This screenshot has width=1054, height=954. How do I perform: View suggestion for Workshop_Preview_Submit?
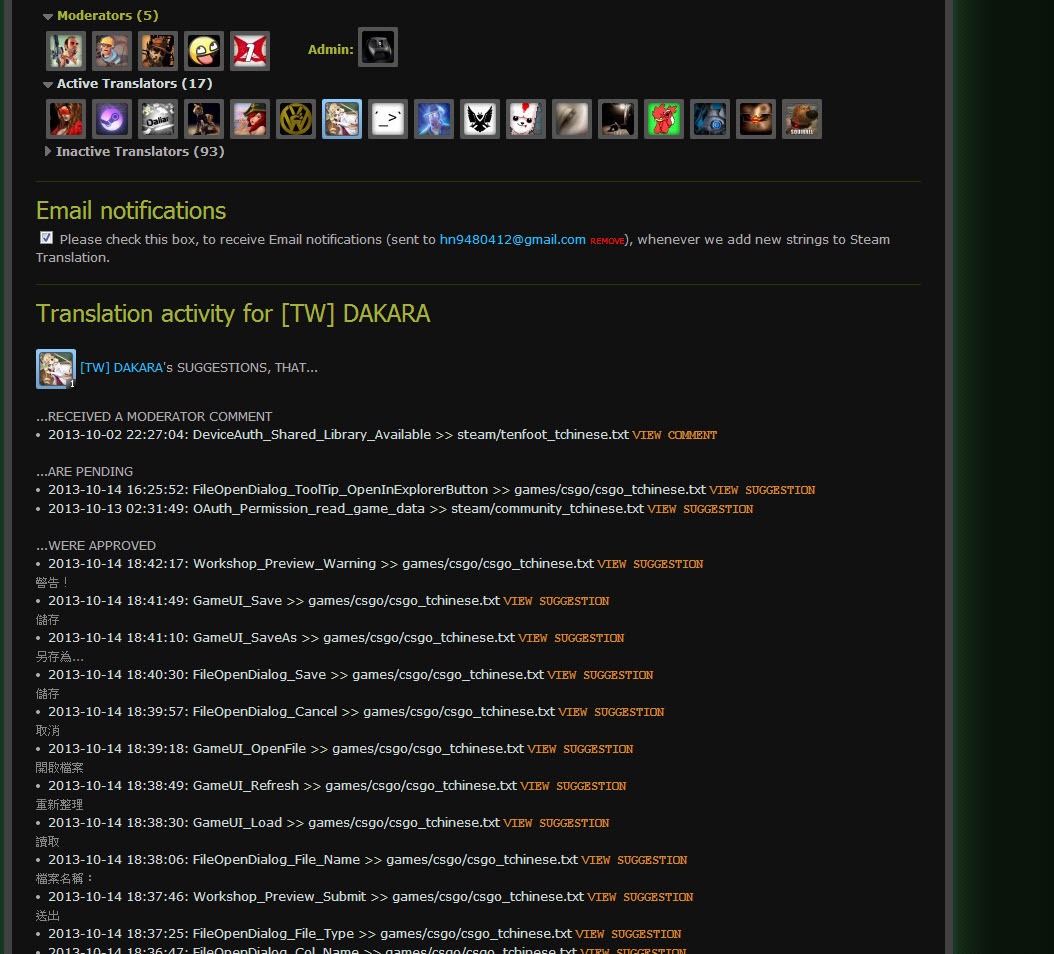640,897
